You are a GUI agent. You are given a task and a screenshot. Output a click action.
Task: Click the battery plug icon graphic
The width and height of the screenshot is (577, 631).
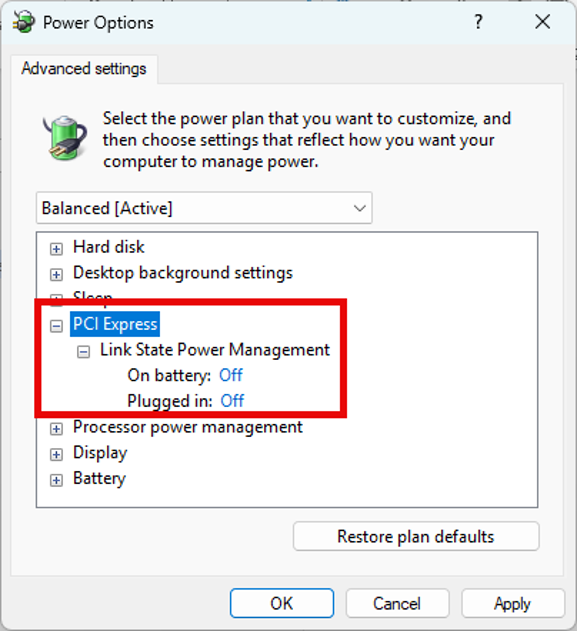65,138
